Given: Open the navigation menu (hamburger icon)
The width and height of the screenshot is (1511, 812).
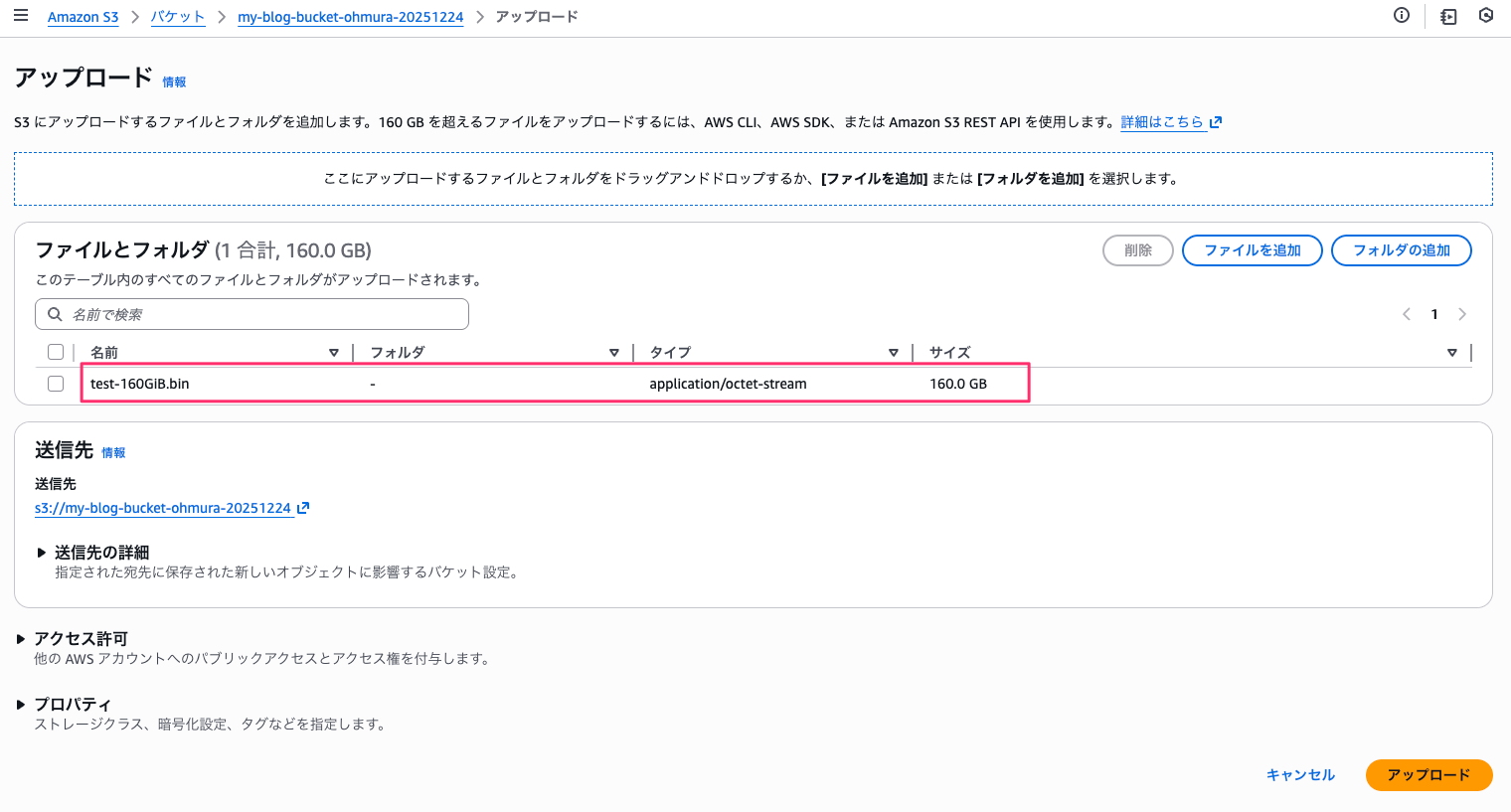Looking at the screenshot, I should pyautogui.click(x=21, y=15).
